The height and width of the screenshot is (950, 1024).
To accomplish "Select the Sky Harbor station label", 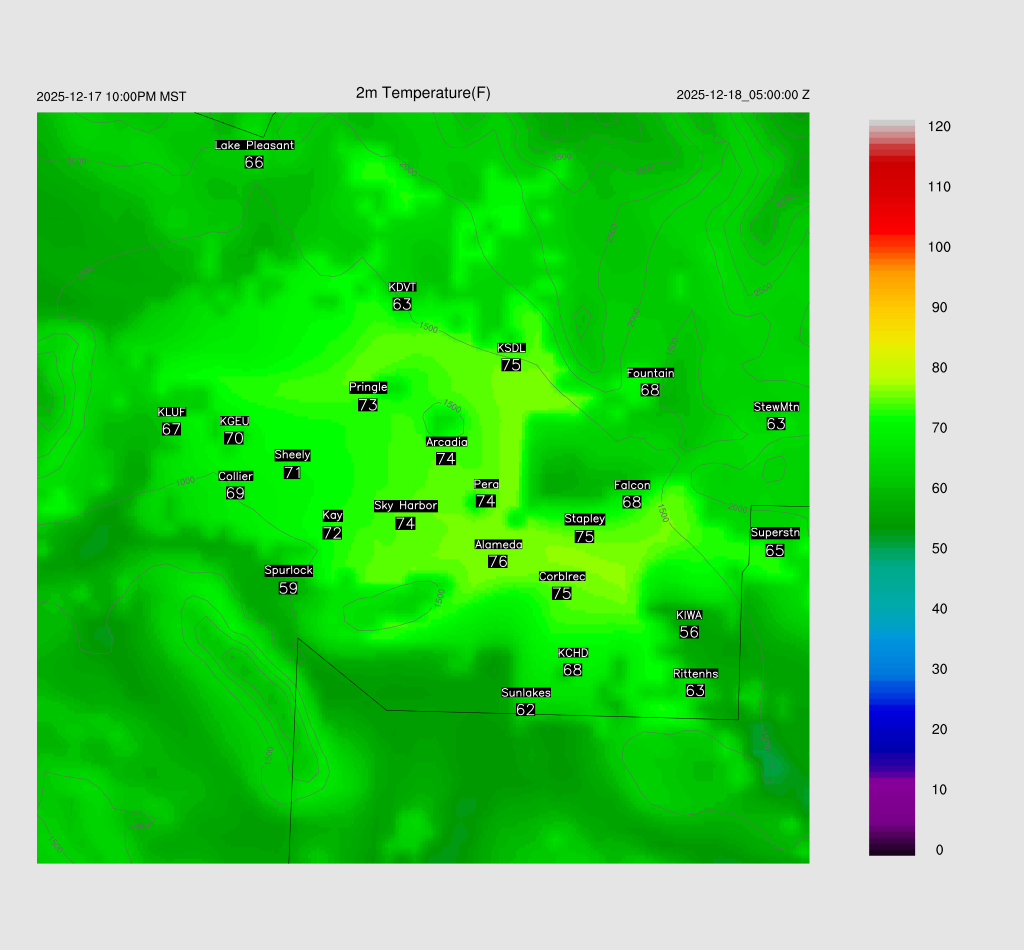I will pyautogui.click(x=405, y=506).
